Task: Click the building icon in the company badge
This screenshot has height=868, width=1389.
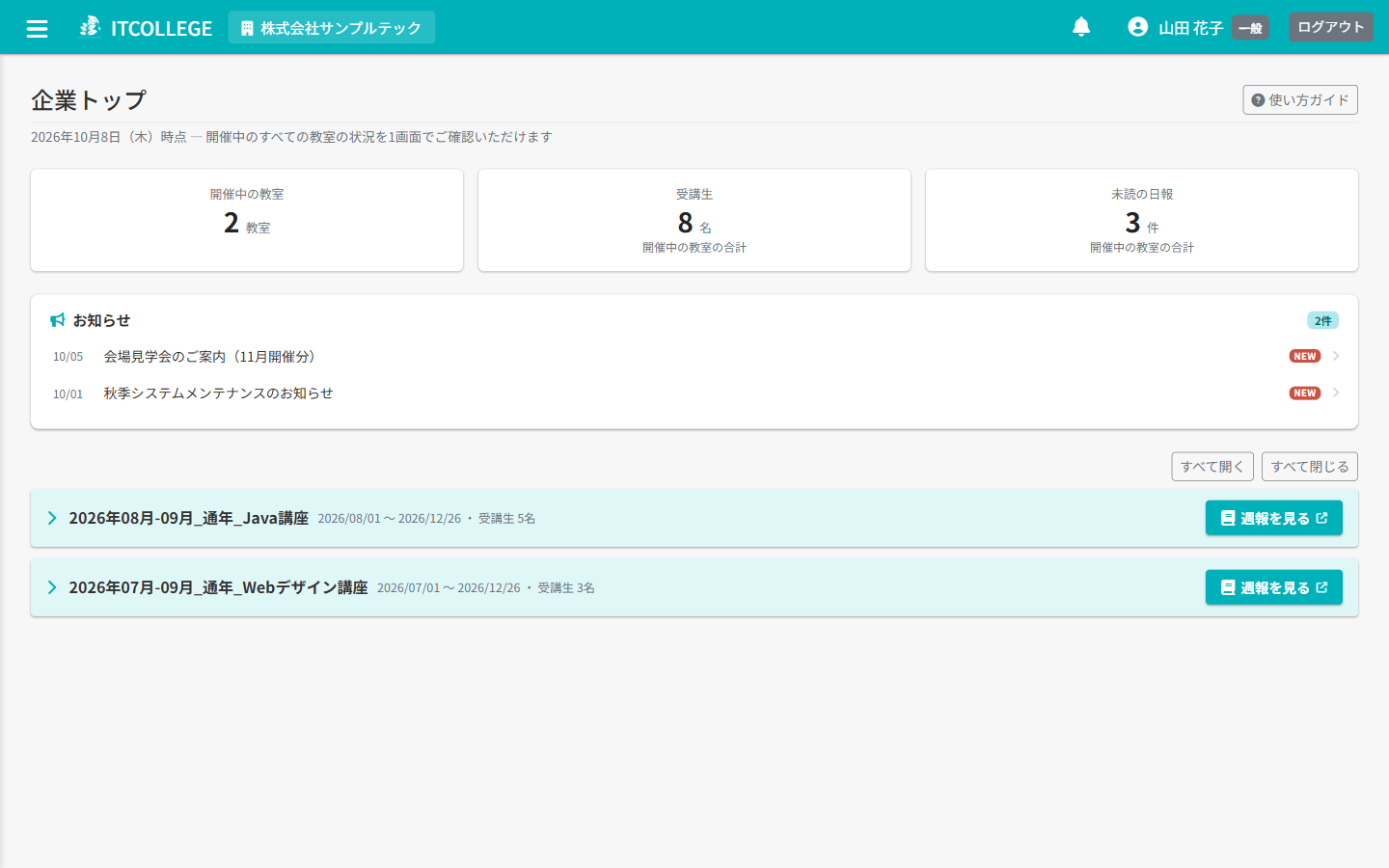Action: point(247,28)
